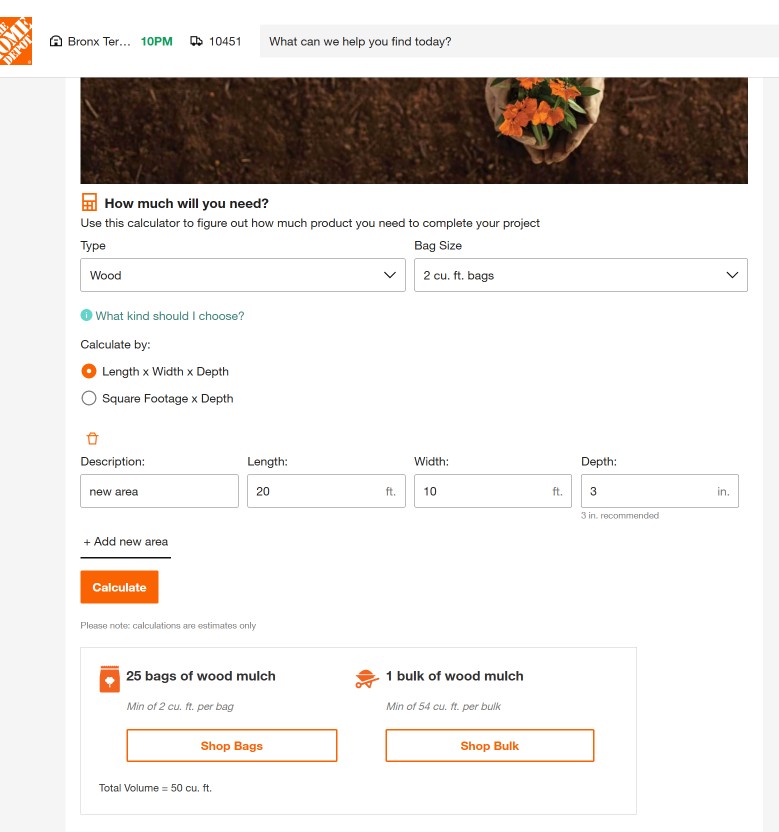Expand the Bag Size dropdown
This screenshot has height=832, width=779.
coord(580,275)
